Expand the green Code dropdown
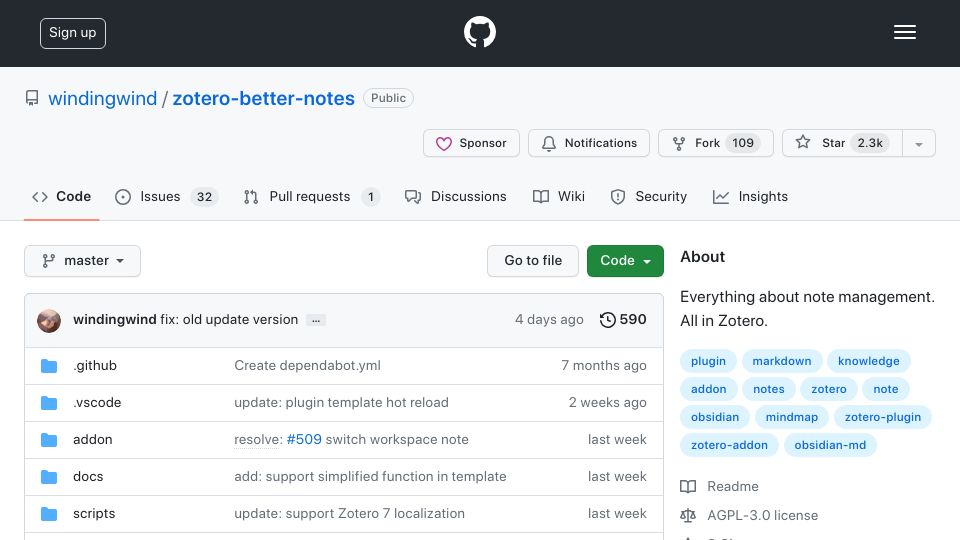 pos(625,261)
